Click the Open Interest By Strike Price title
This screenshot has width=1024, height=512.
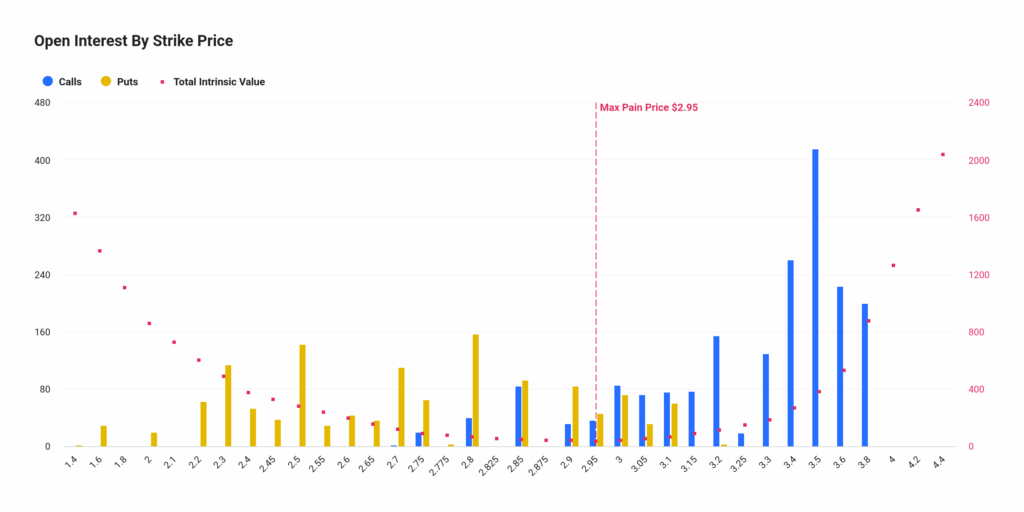click(133, 41)
